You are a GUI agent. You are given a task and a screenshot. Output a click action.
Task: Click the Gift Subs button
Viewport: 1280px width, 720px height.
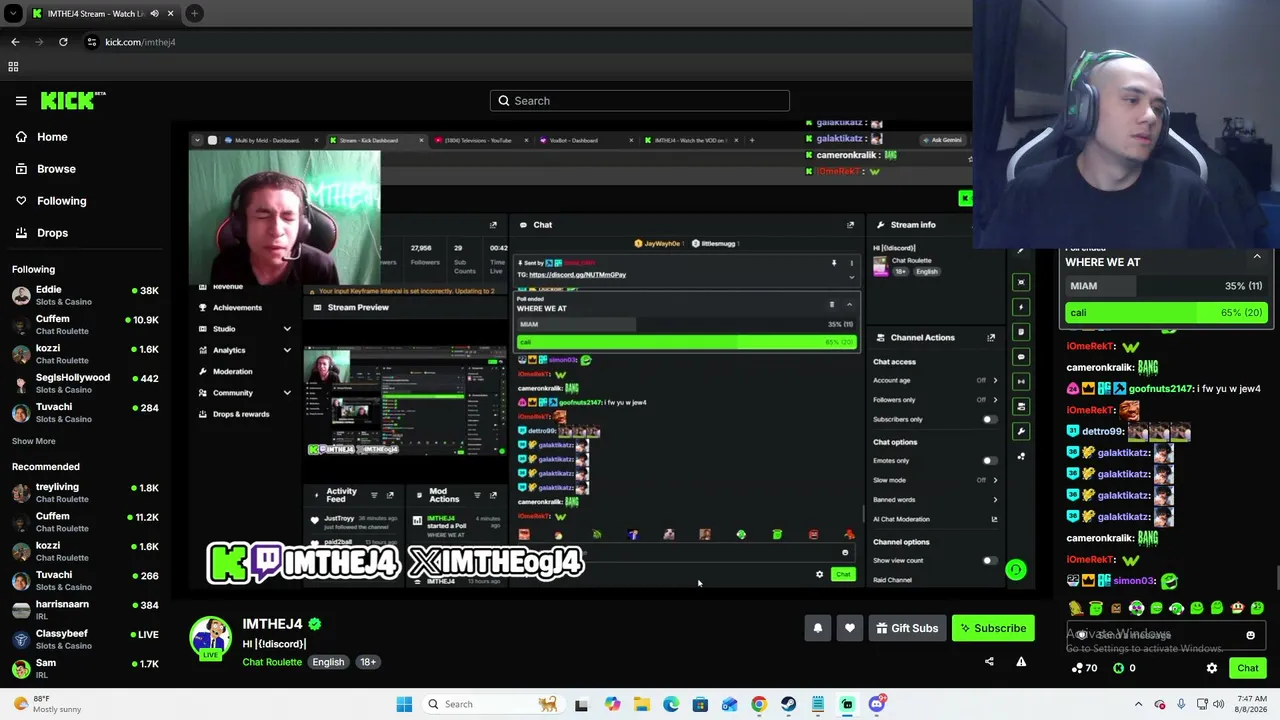click(907, 628)
